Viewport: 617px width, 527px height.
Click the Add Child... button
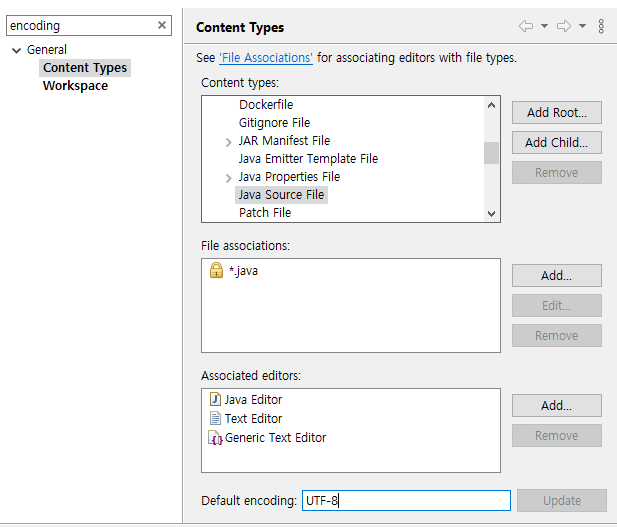556,143
